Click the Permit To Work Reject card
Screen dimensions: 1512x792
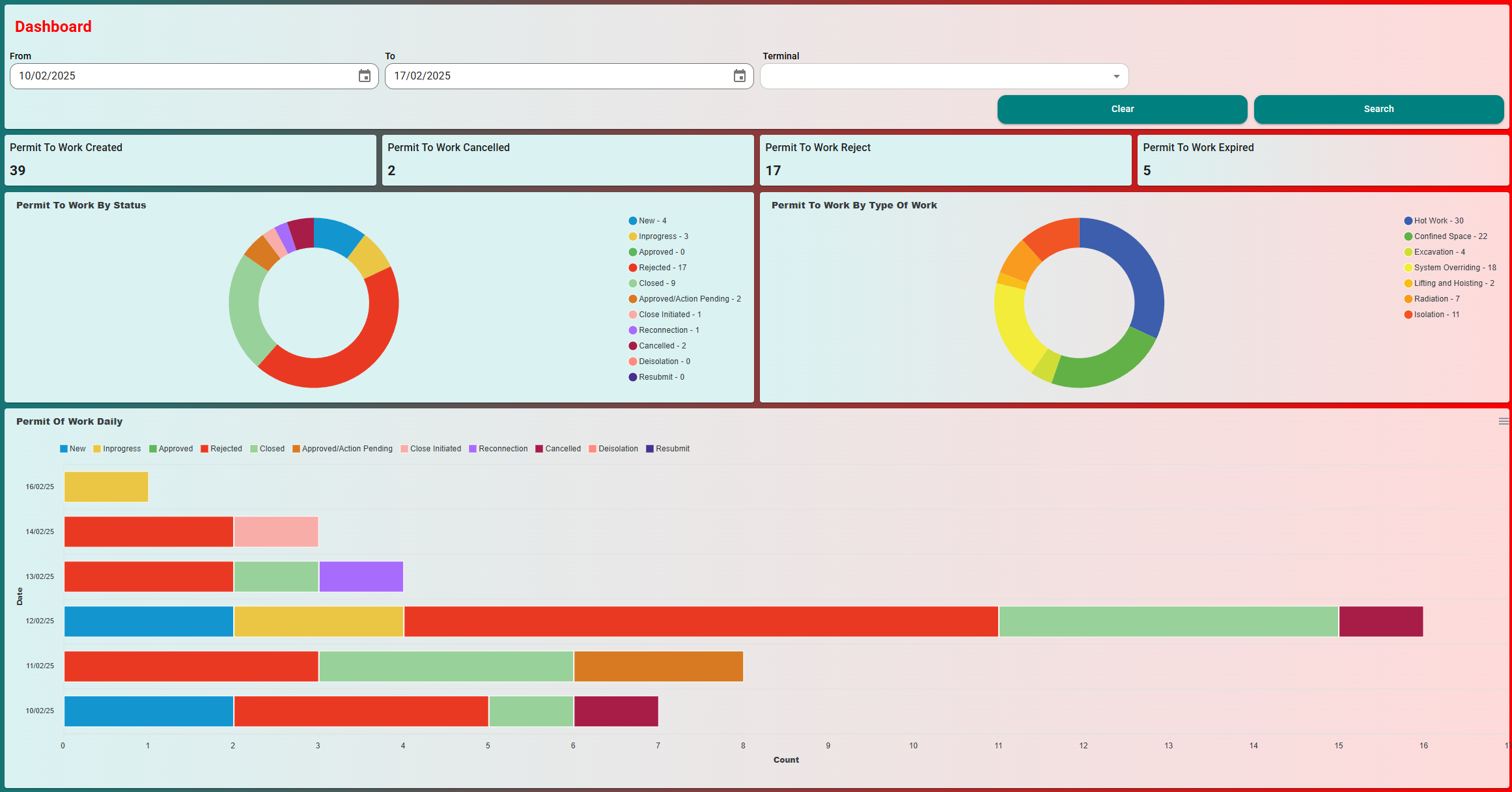[x=945, y=160]
